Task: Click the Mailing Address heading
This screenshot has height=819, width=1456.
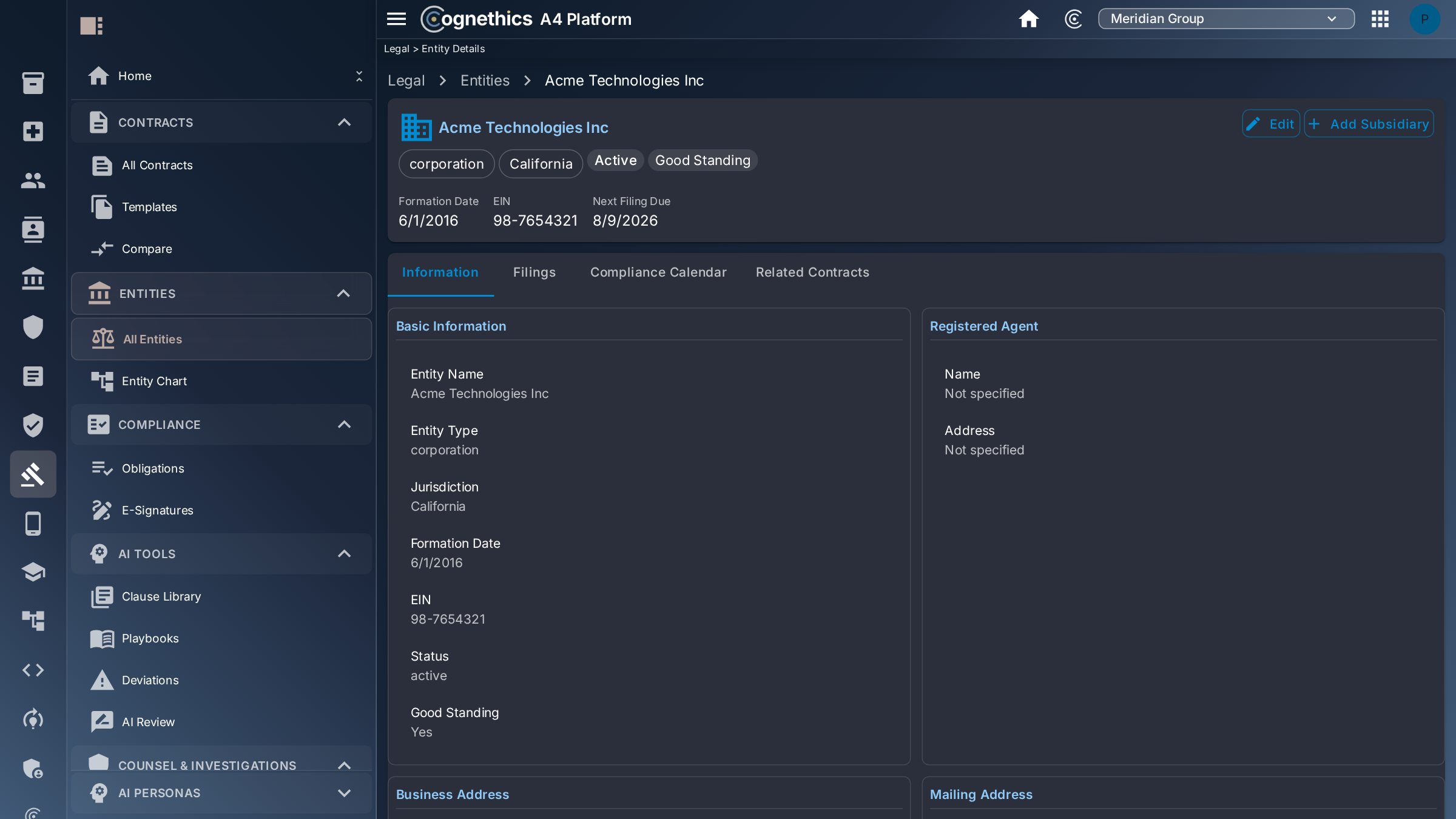Action: coord(981,794)
